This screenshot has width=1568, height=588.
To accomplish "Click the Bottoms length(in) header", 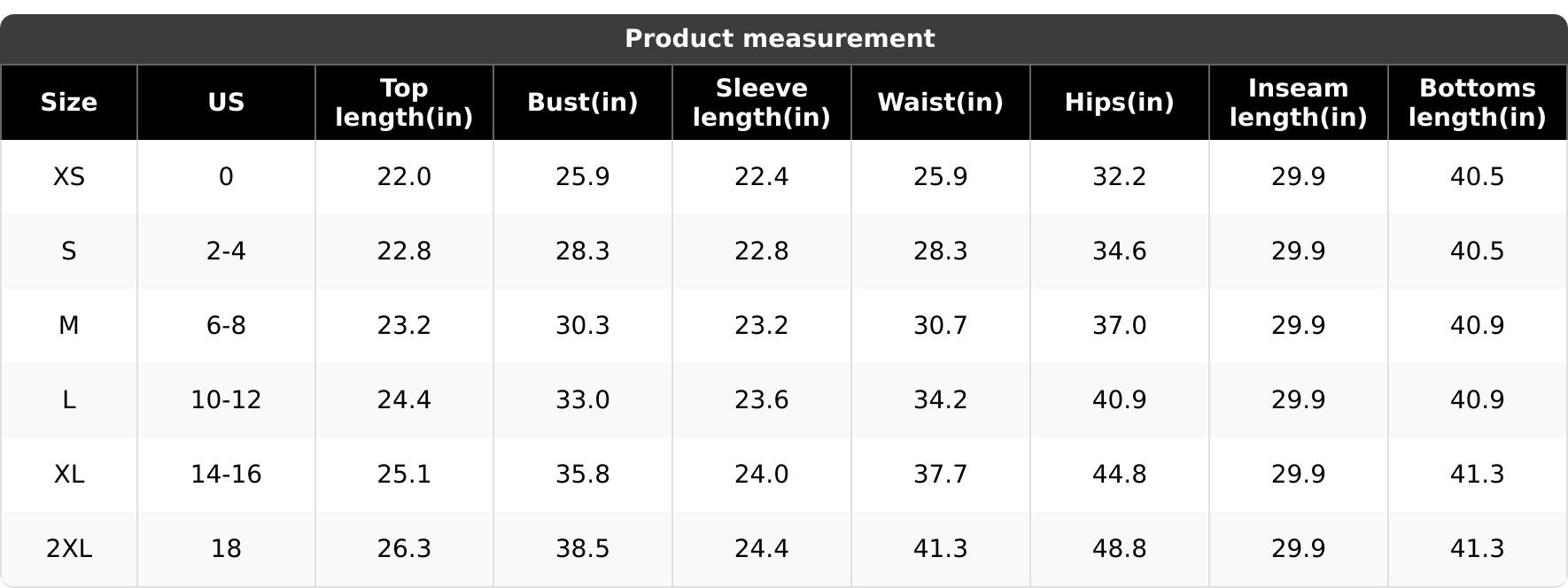I will [1477, 103].
